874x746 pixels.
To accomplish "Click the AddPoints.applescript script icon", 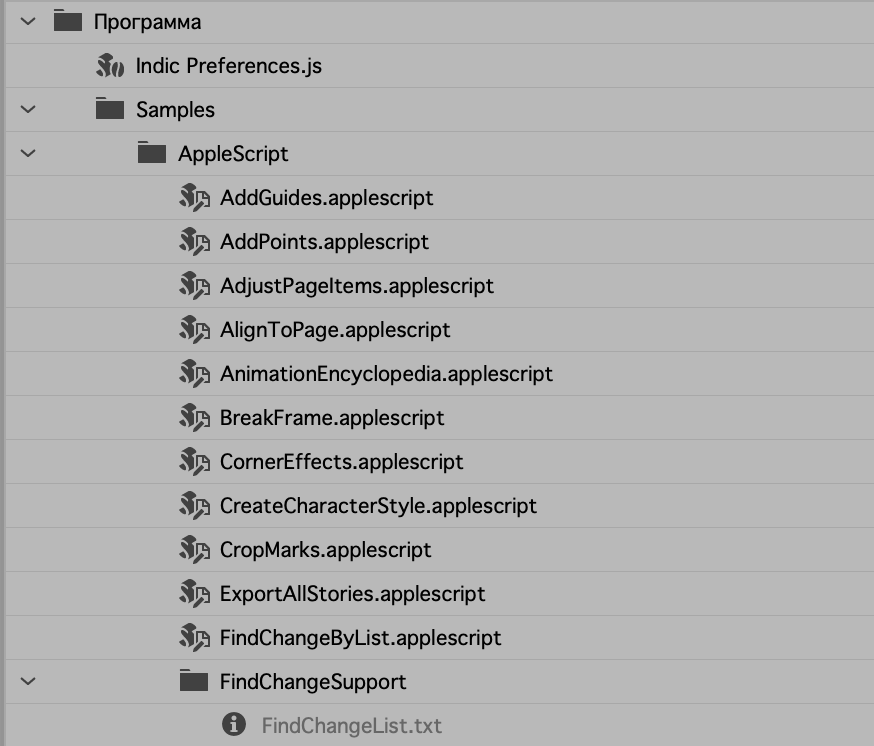I will (x=193, y=241).
